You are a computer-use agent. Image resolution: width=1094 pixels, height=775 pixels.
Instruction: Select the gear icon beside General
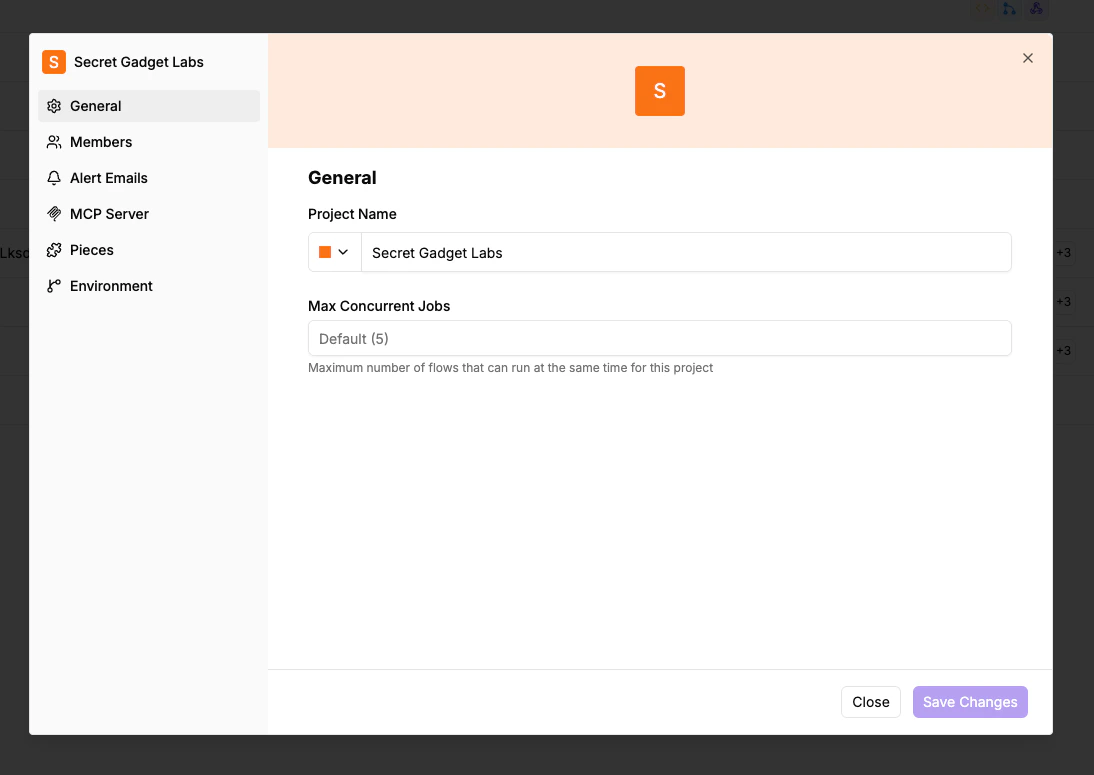52,106
